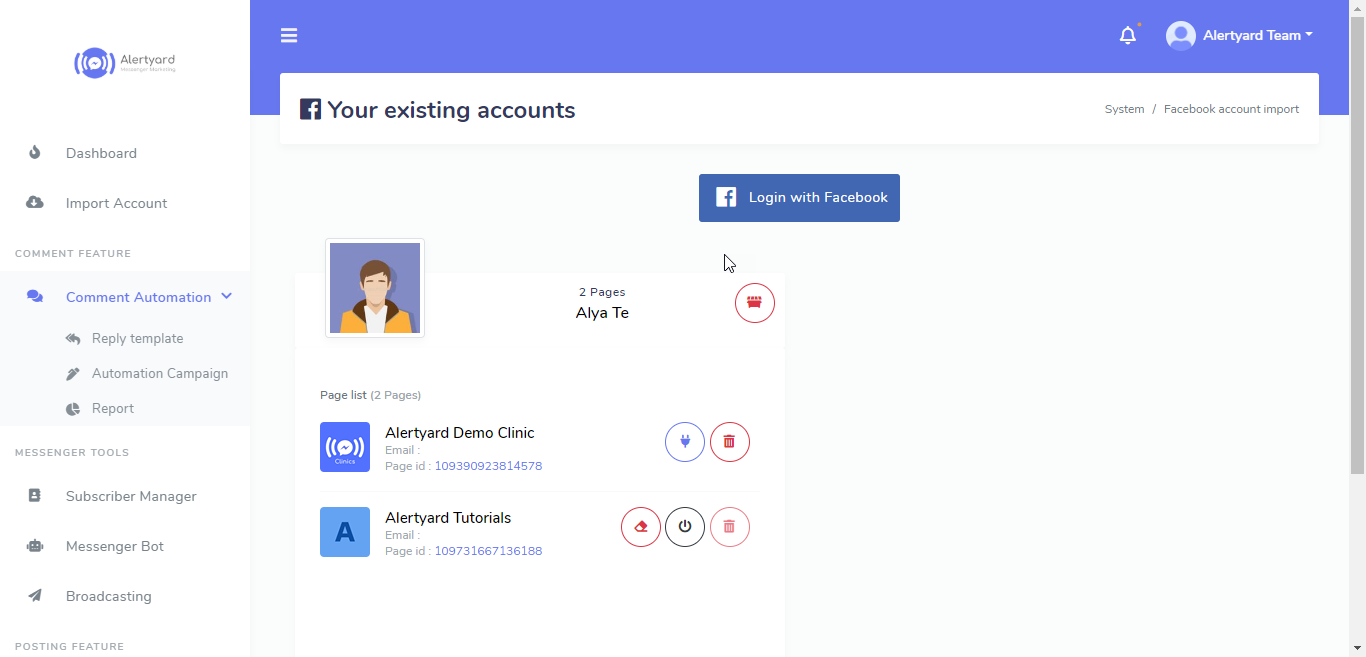
Task: Enable bot connection plug for Demo Clinic
Action: pos(685,441)
